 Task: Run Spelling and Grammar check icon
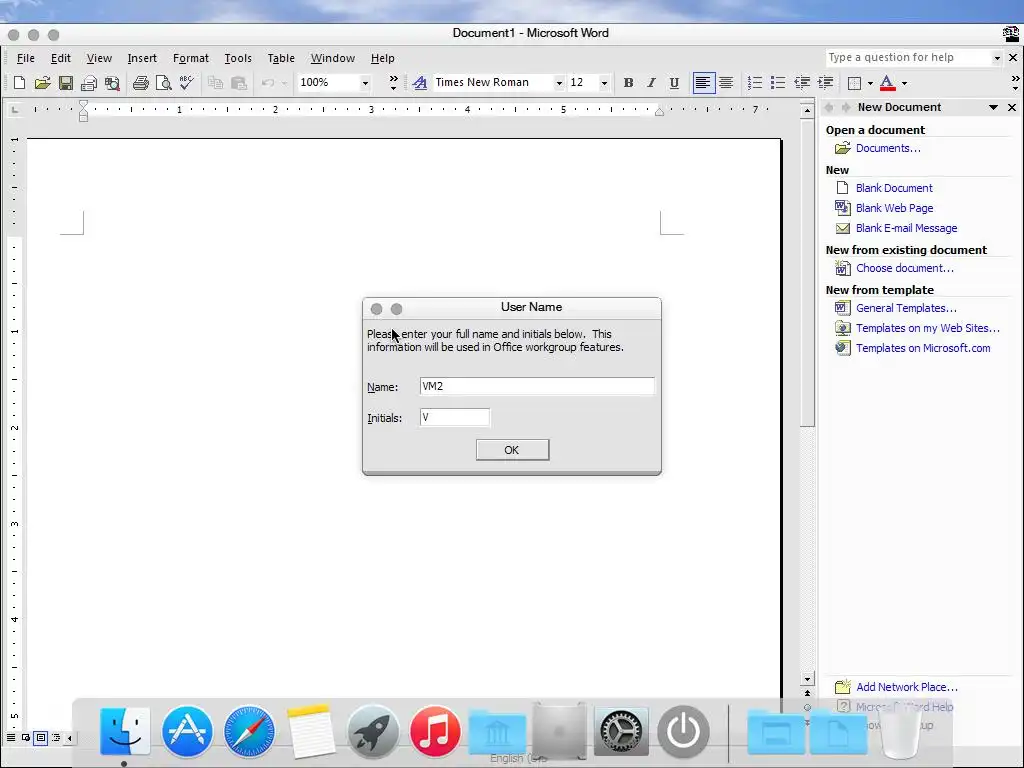(x=187, y=83)
